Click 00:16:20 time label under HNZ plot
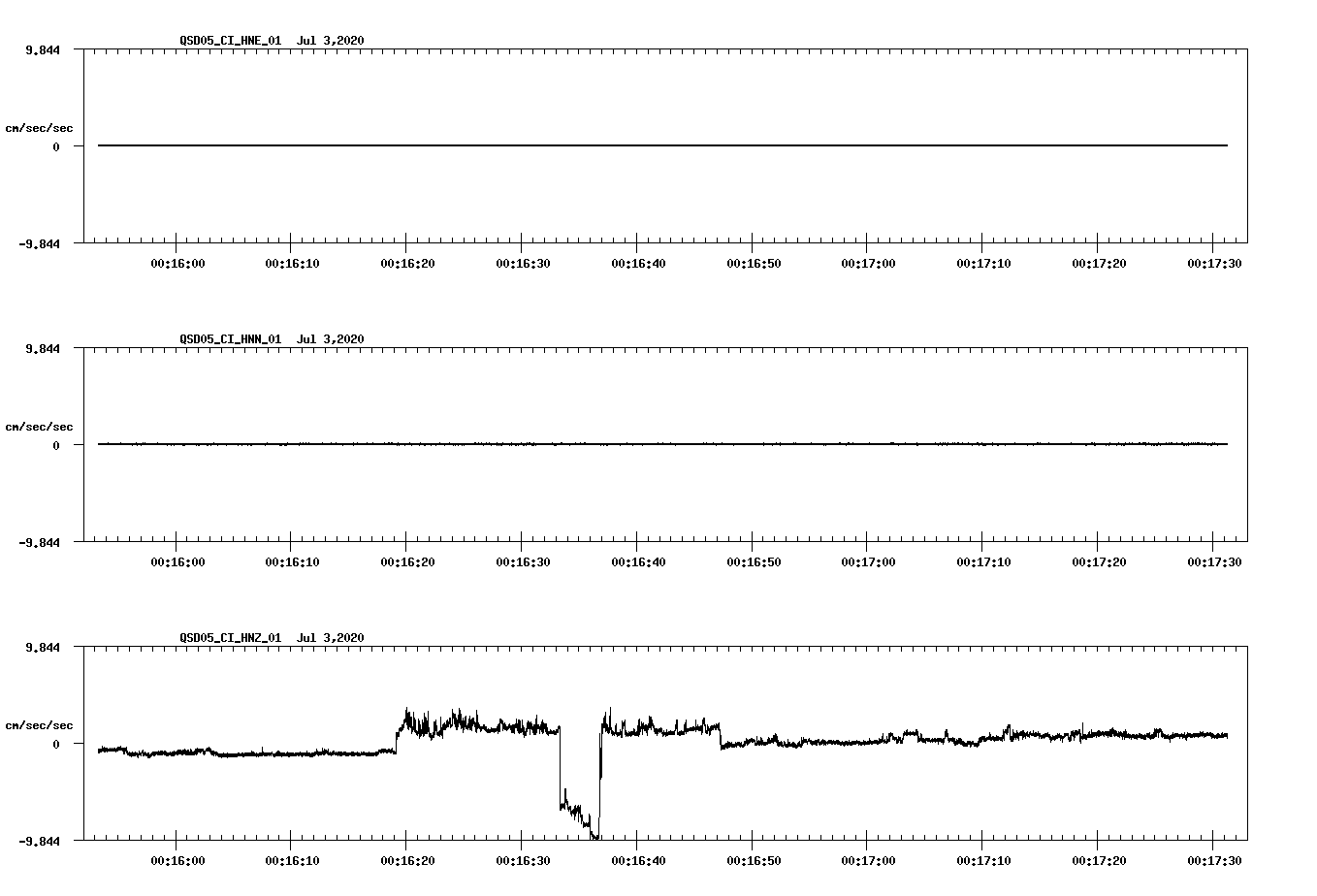The image size is (1317, 896). pyautogui.click(x=406, y=860)
